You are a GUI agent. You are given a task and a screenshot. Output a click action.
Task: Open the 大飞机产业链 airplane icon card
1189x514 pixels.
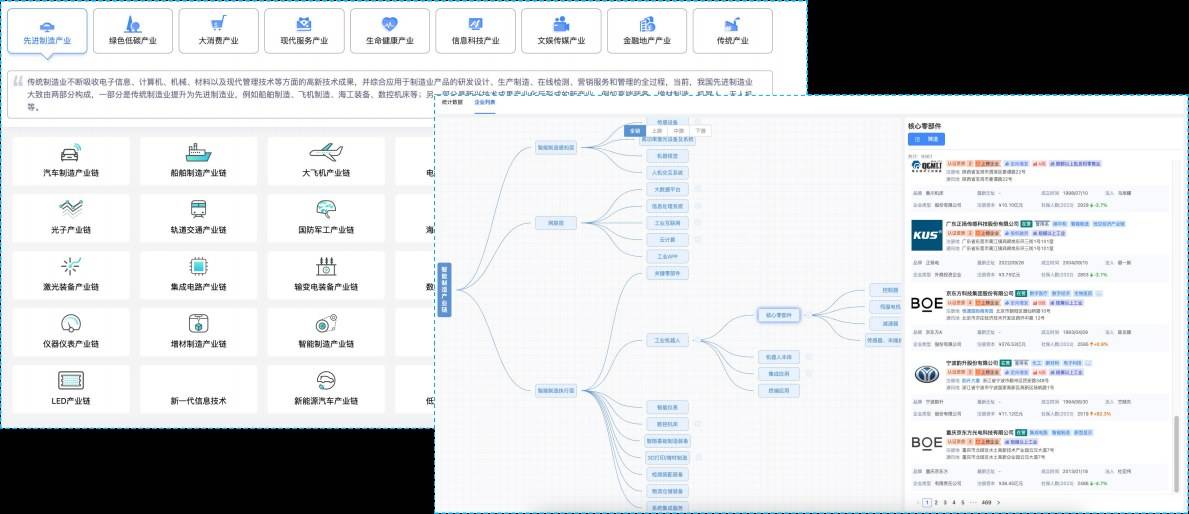pyautogui.click(x=326, y=161)
